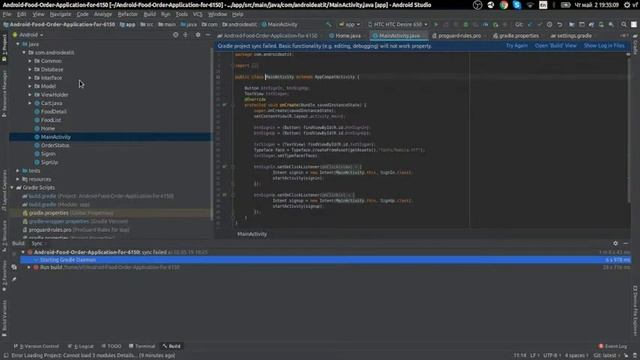Collapse the sync failed build node

[23, 252]
